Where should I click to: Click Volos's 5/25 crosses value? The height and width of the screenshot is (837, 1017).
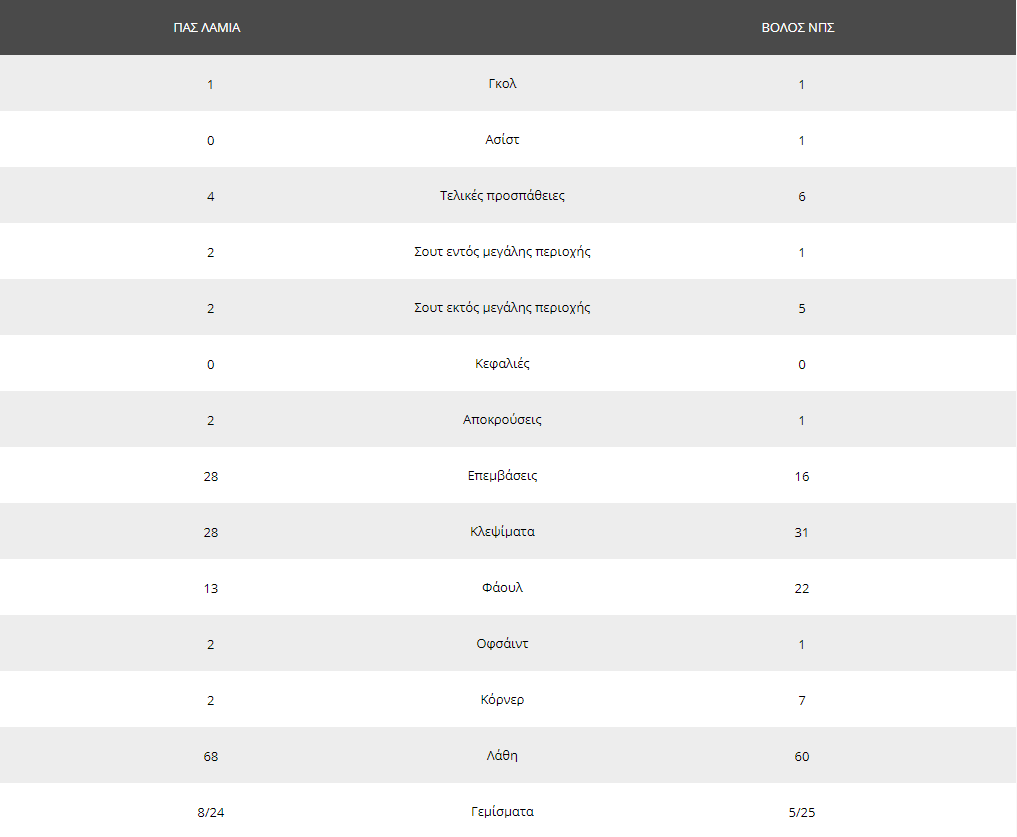click(802, 812)
